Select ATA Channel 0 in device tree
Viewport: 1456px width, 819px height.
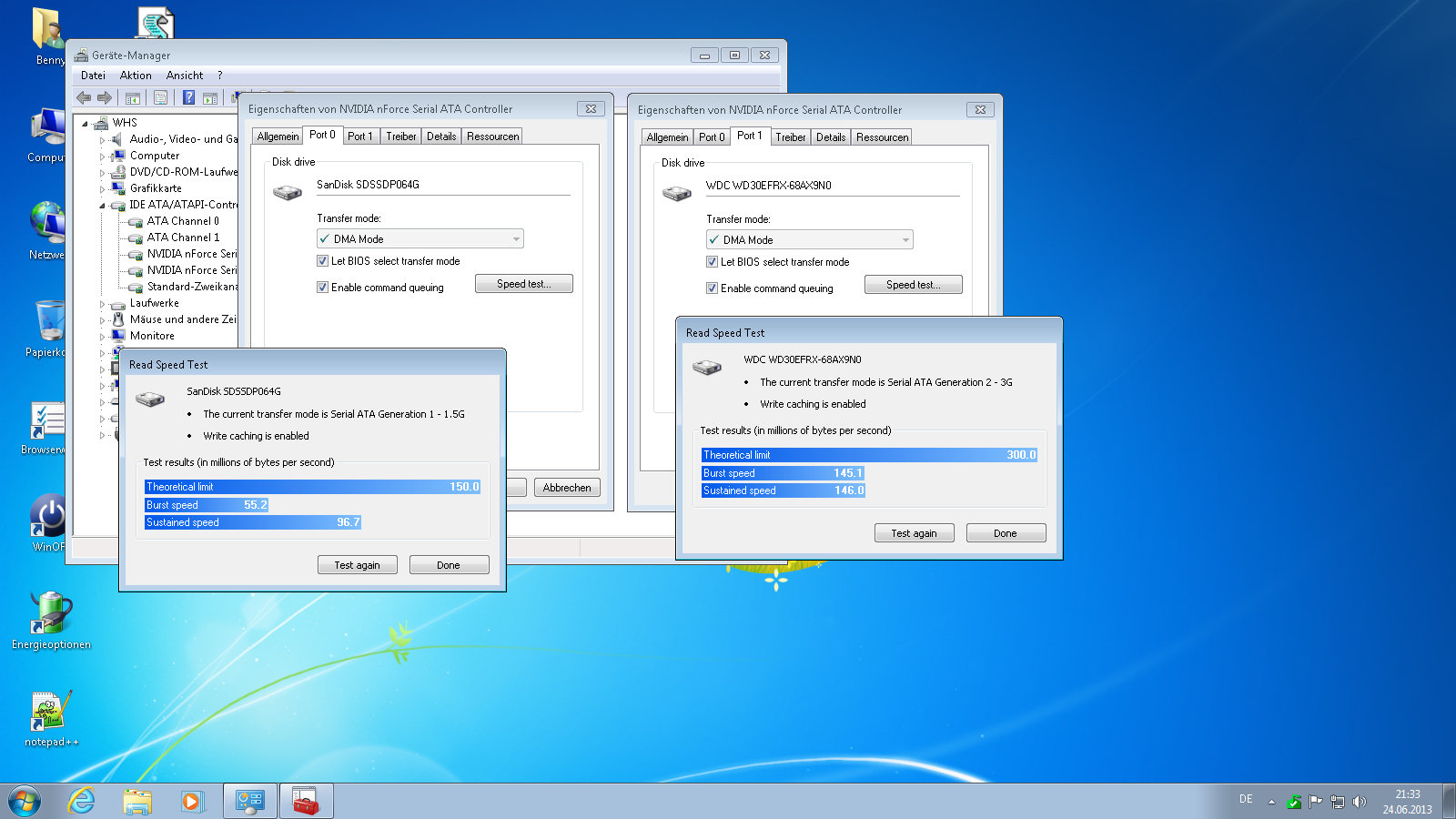coord(182,221)
